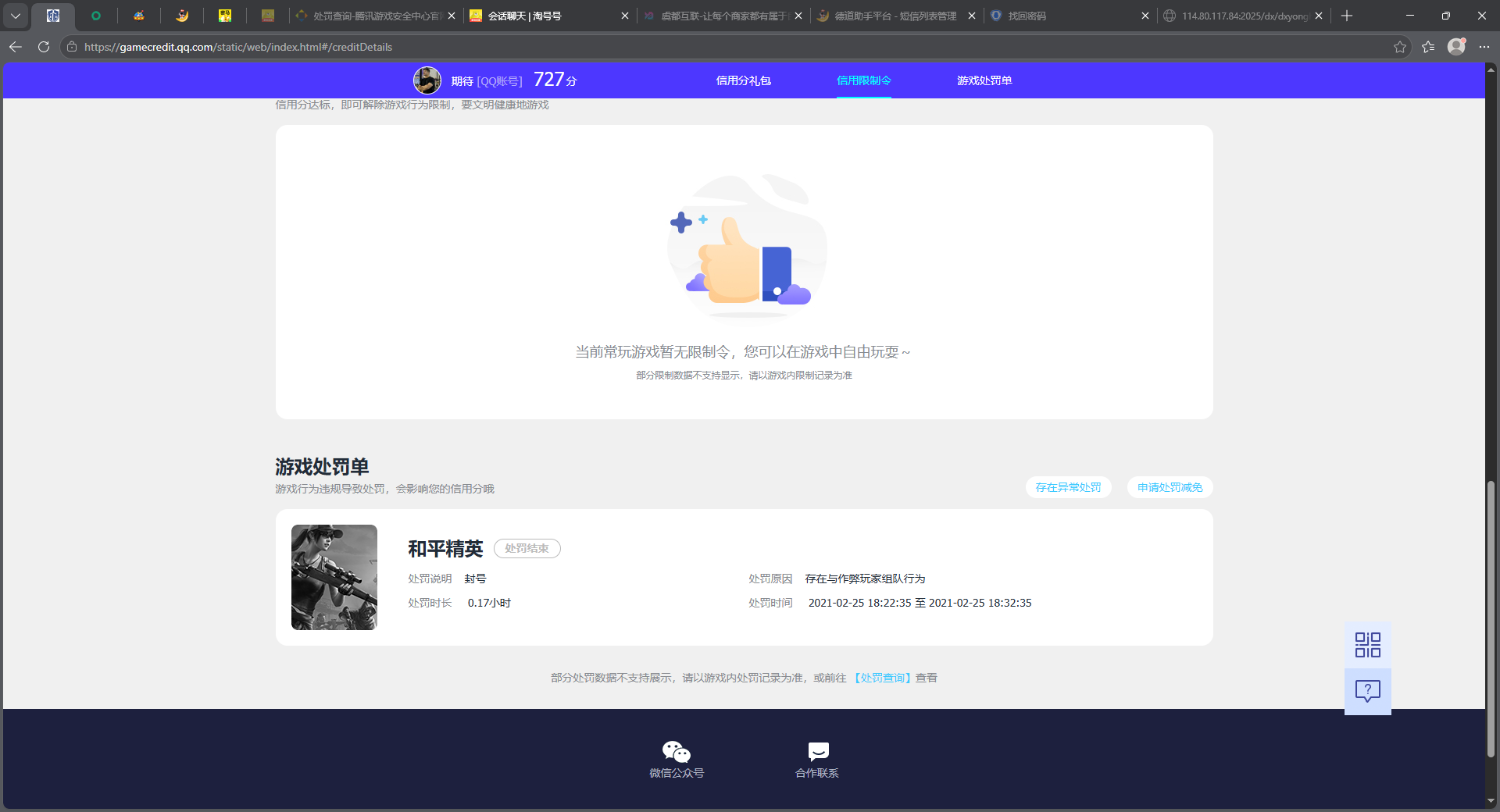The width and height of the screenshot is (1500, 812).
Task: Open a new browser tab
Action: (x=1347, y=16)
